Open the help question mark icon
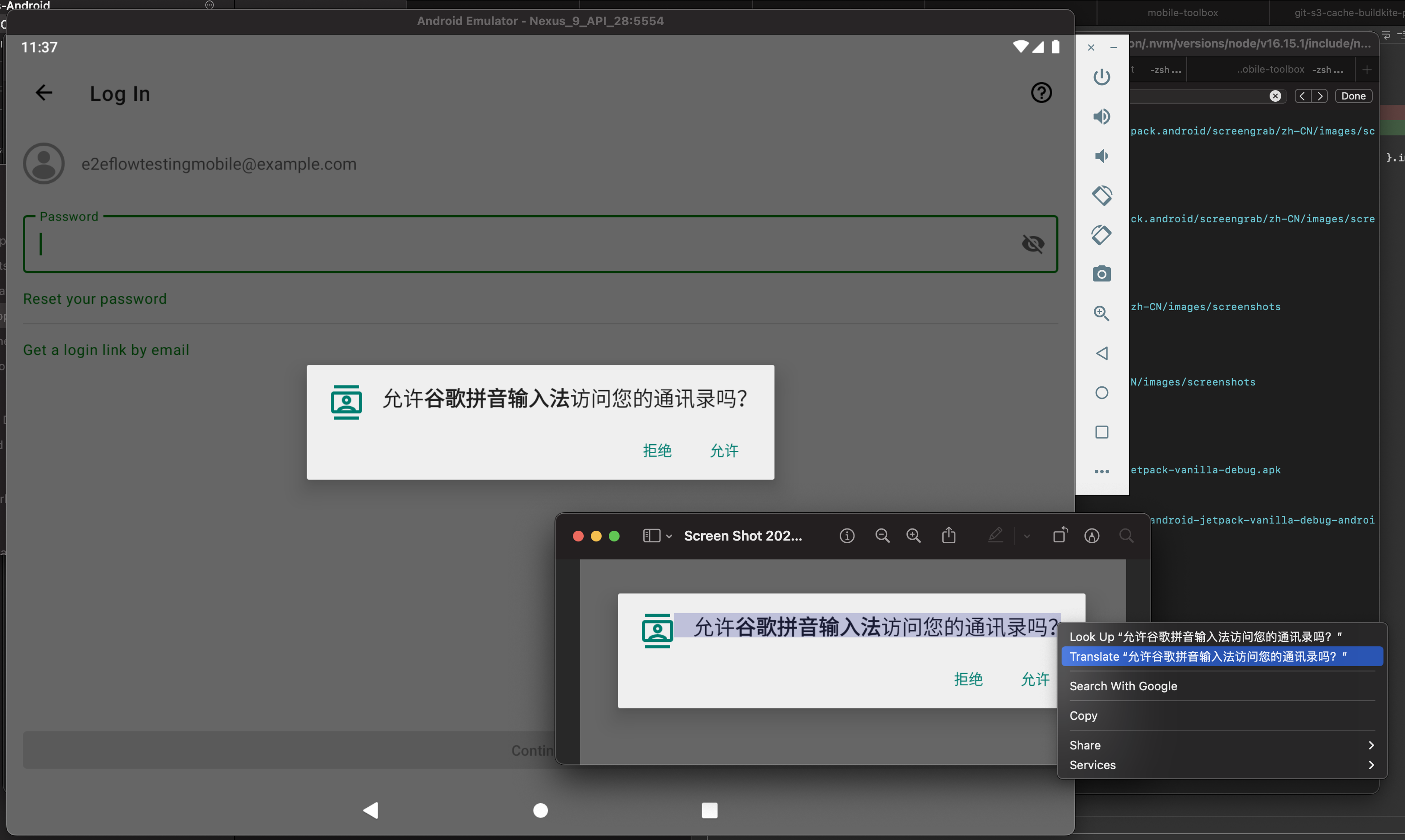The width and height of the screenshot is (1405, 840). tap(1041, 93)
